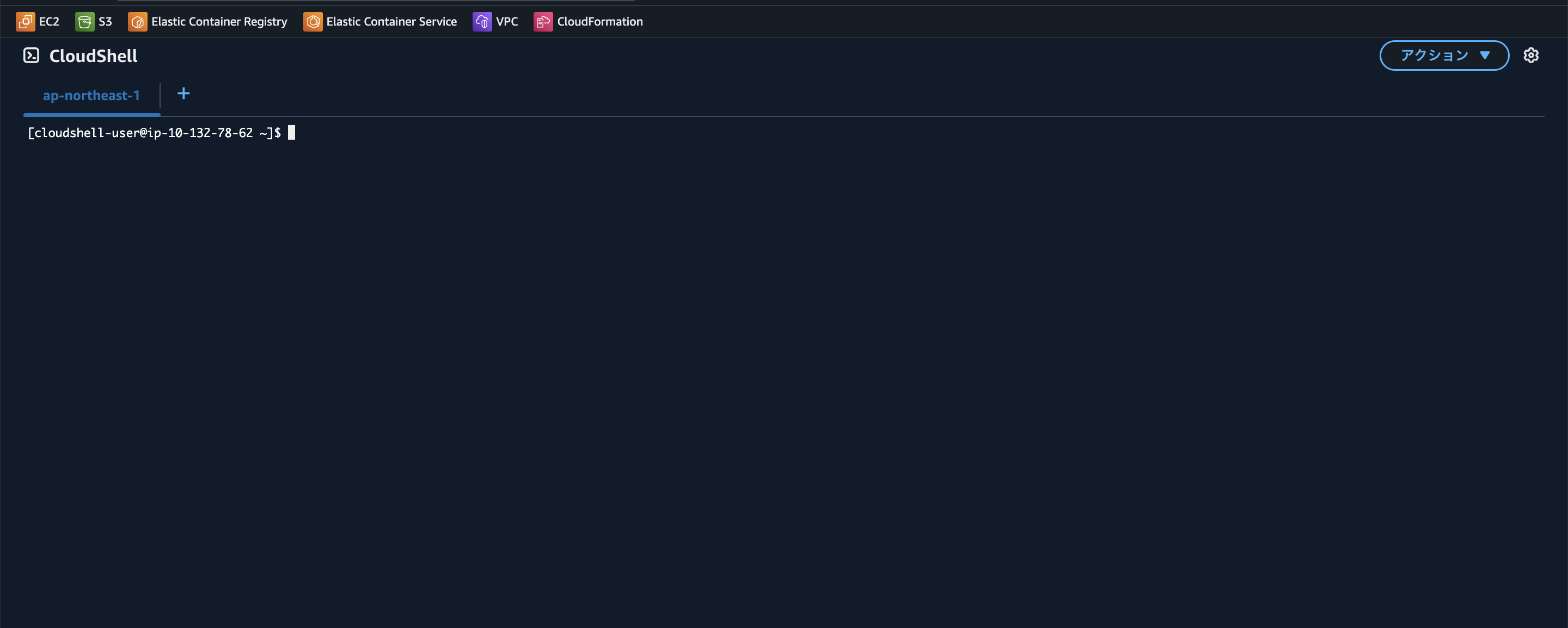Open a new terminal tab with the plus button

pyautogui.click(x=183, y=94)
